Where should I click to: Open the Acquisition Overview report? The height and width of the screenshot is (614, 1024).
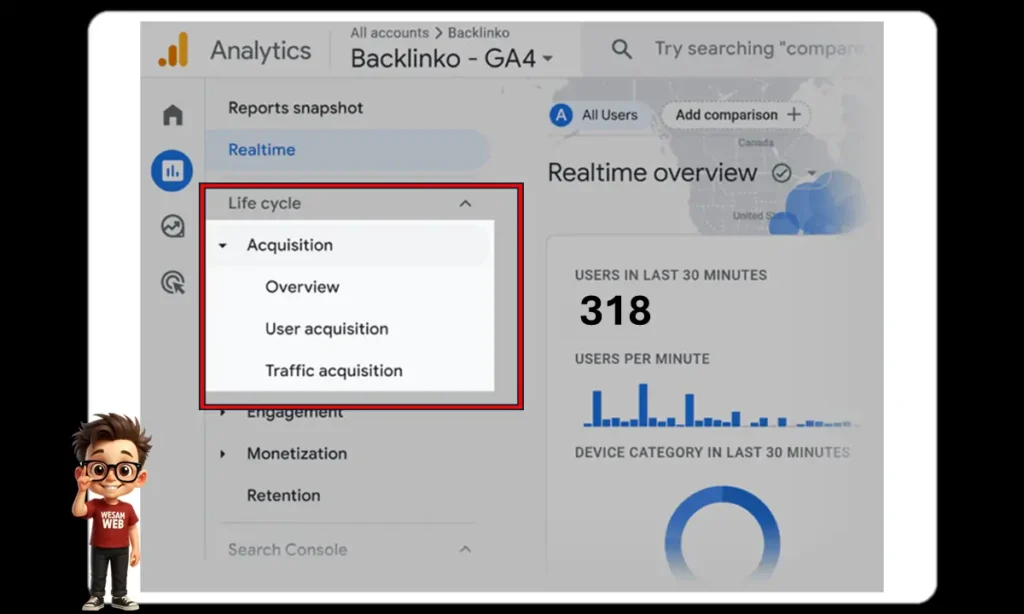[302, 287]
